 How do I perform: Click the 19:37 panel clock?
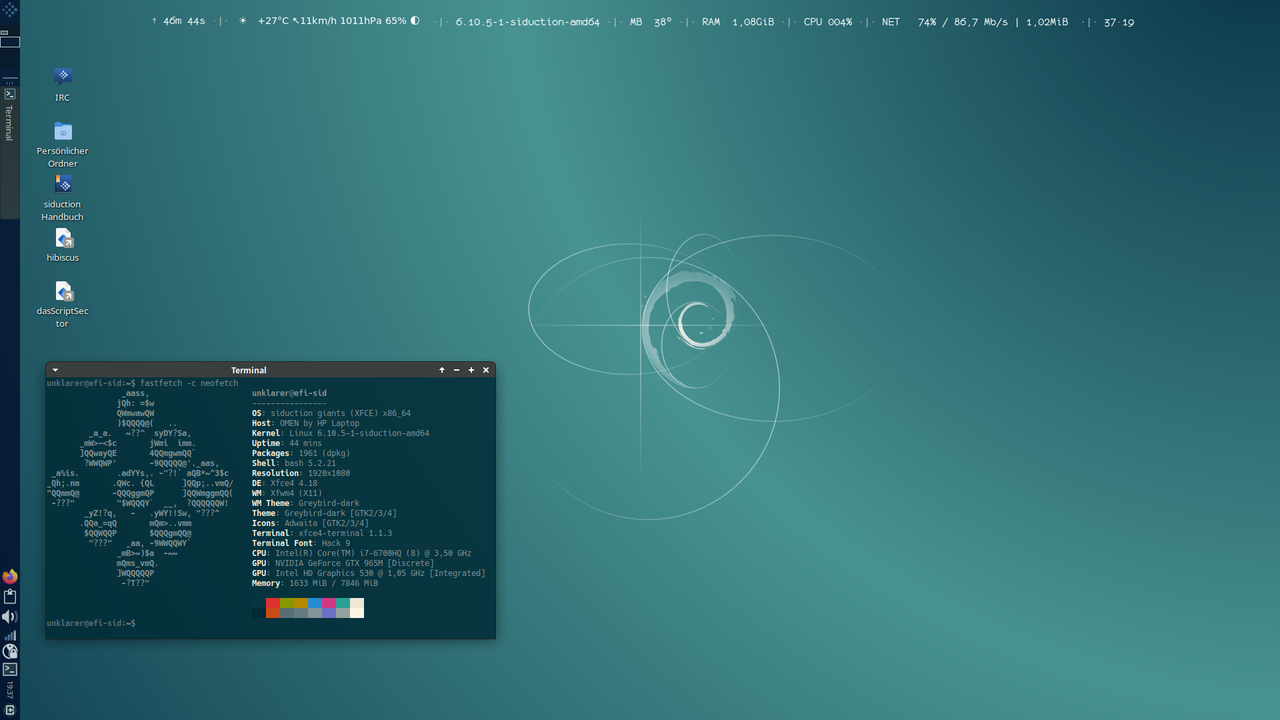pos(10,690)
